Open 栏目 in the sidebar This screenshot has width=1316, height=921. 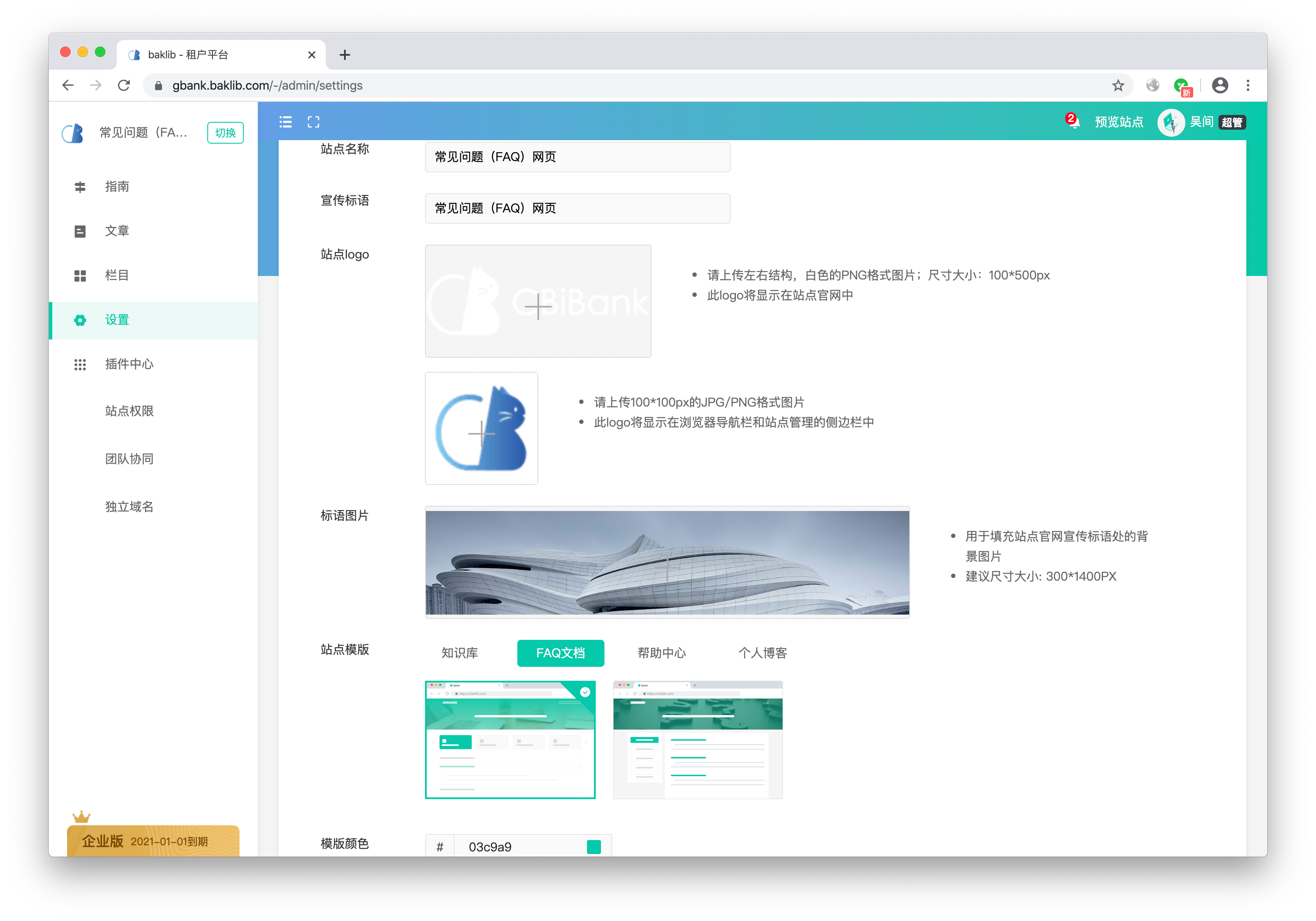coord(153,276)
